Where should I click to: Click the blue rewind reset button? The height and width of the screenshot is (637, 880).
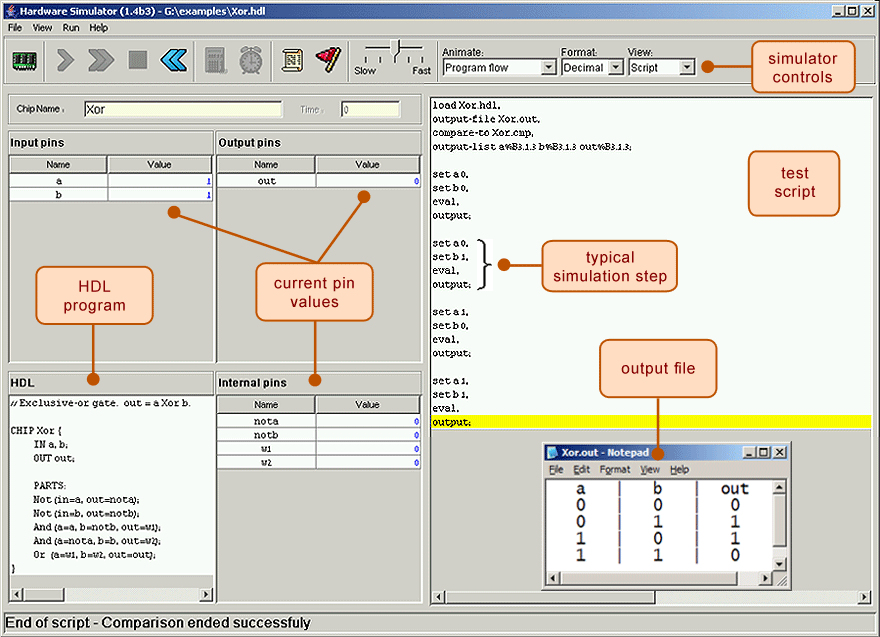point(174,61)
